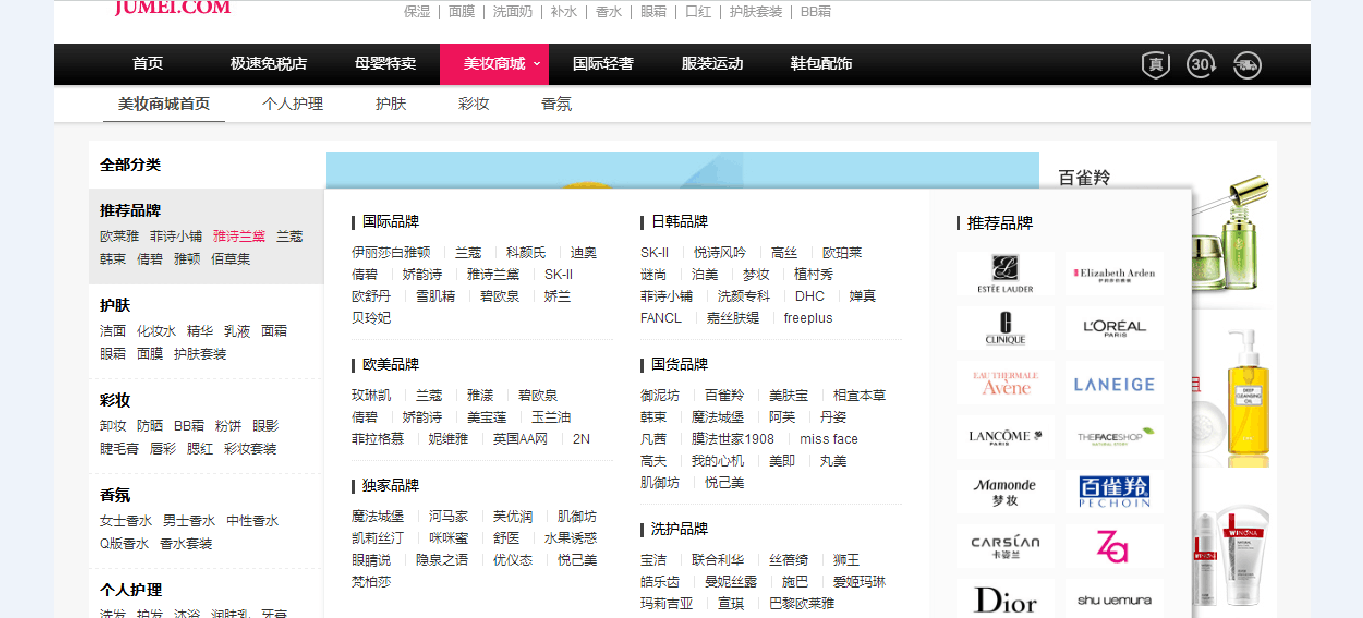Click the 30-day return icon
This screenshot has height=618, width=1363.
[1202, 65]
